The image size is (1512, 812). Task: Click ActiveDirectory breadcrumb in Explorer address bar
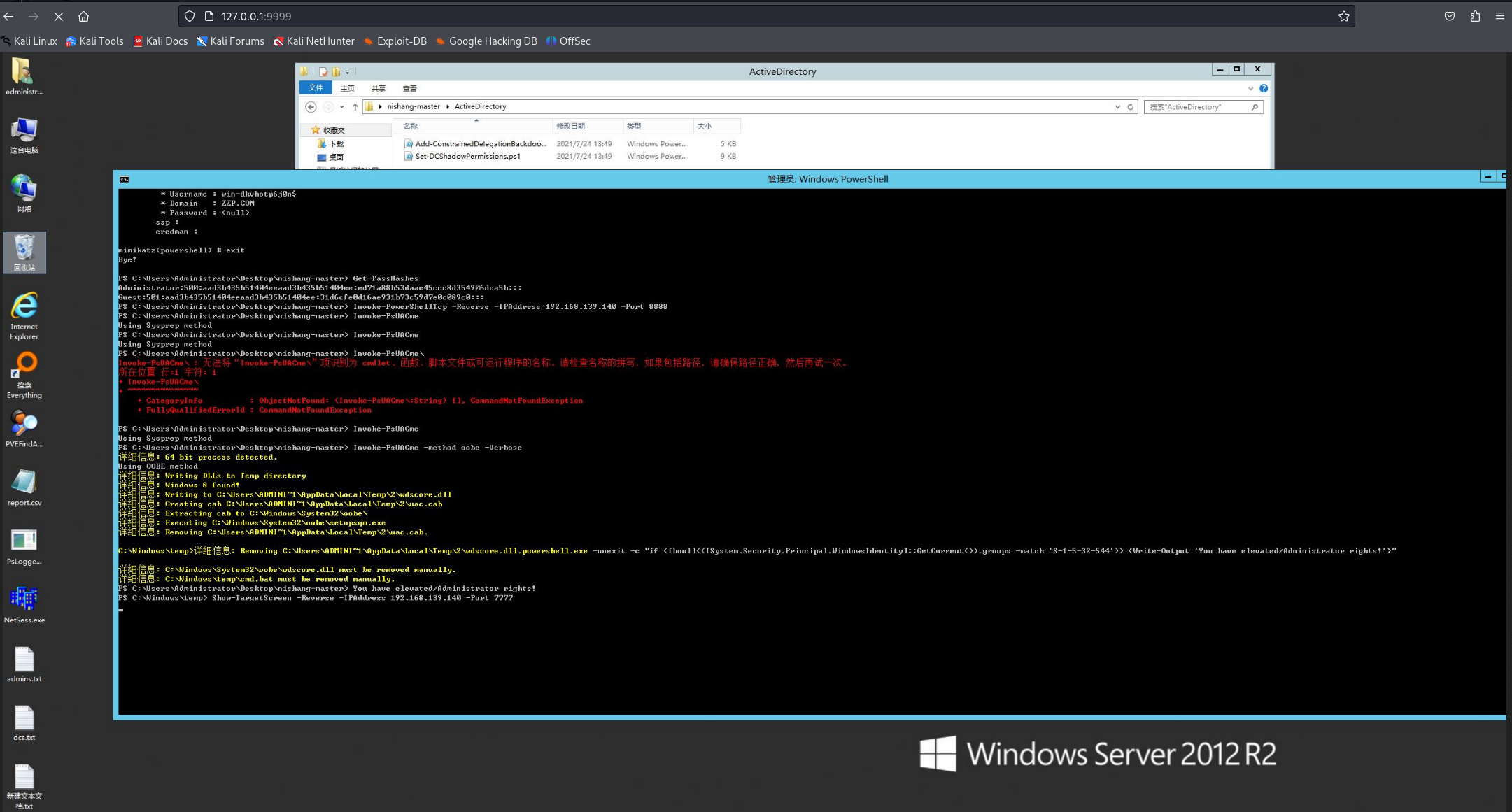[480, 106]
